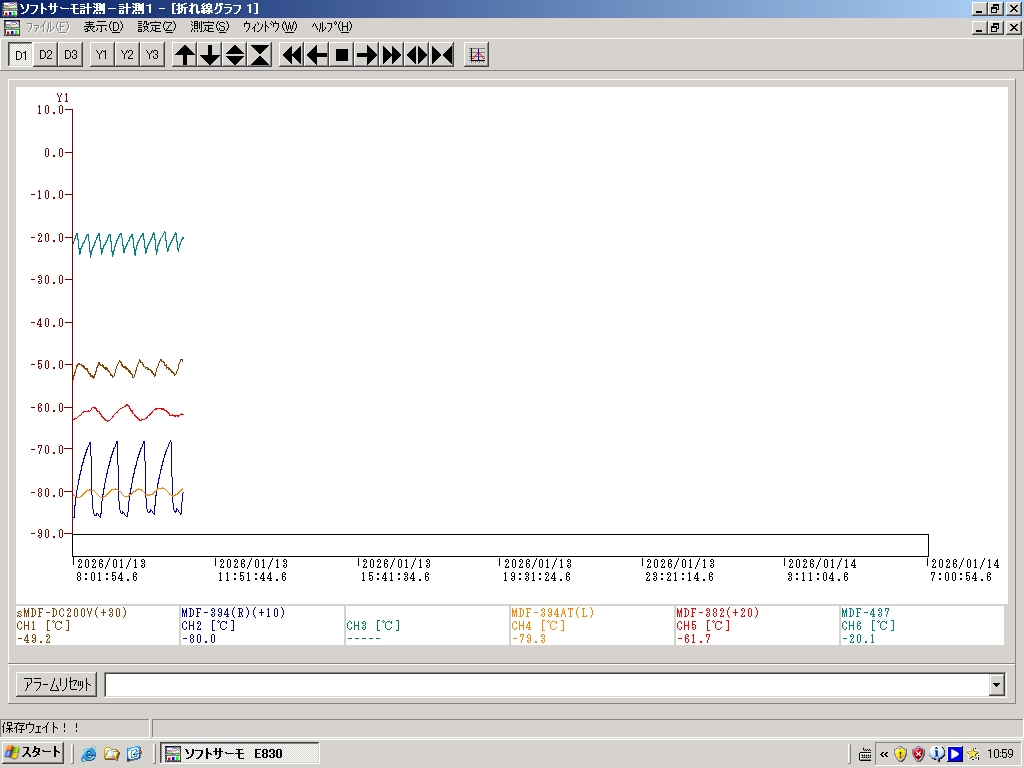Screen dimensions: 1024x768
Task: Open the 測定(S) measurement menu
Action: 209,27
